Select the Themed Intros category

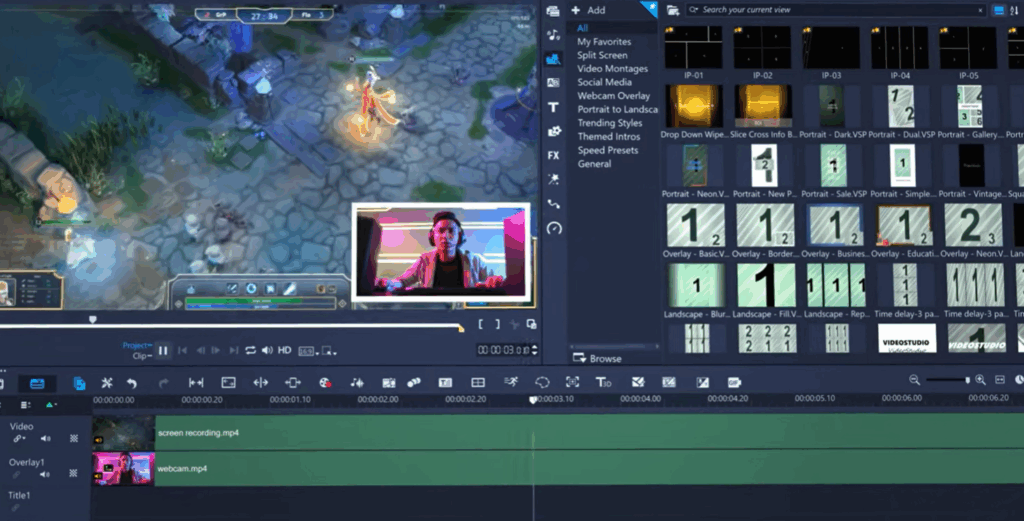point(609,136)
